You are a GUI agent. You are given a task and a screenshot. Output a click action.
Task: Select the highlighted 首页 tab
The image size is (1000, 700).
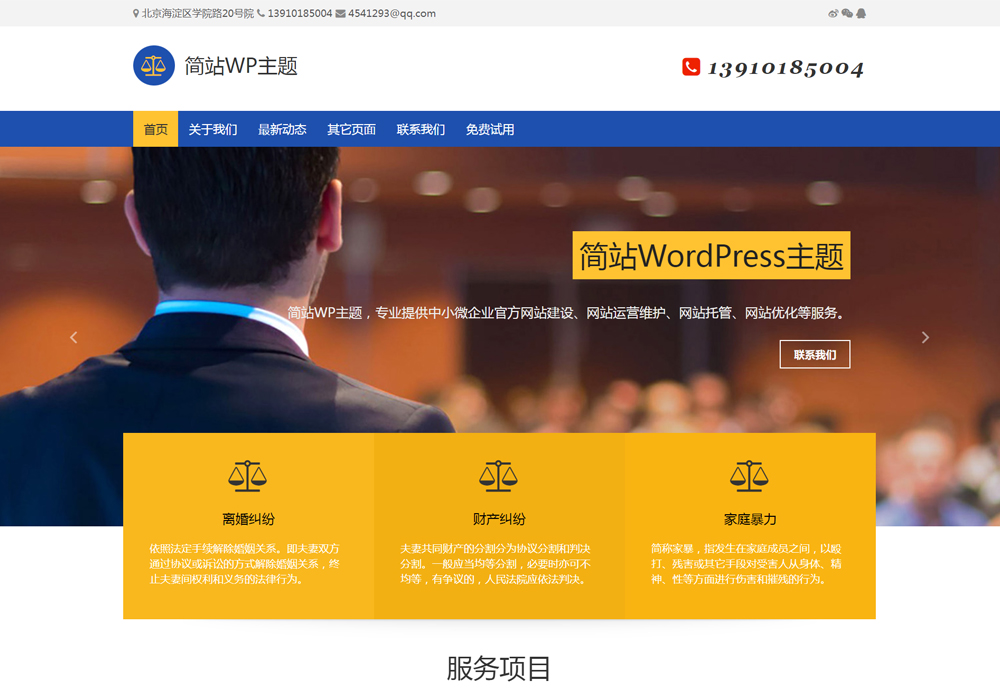coord(155,128)
